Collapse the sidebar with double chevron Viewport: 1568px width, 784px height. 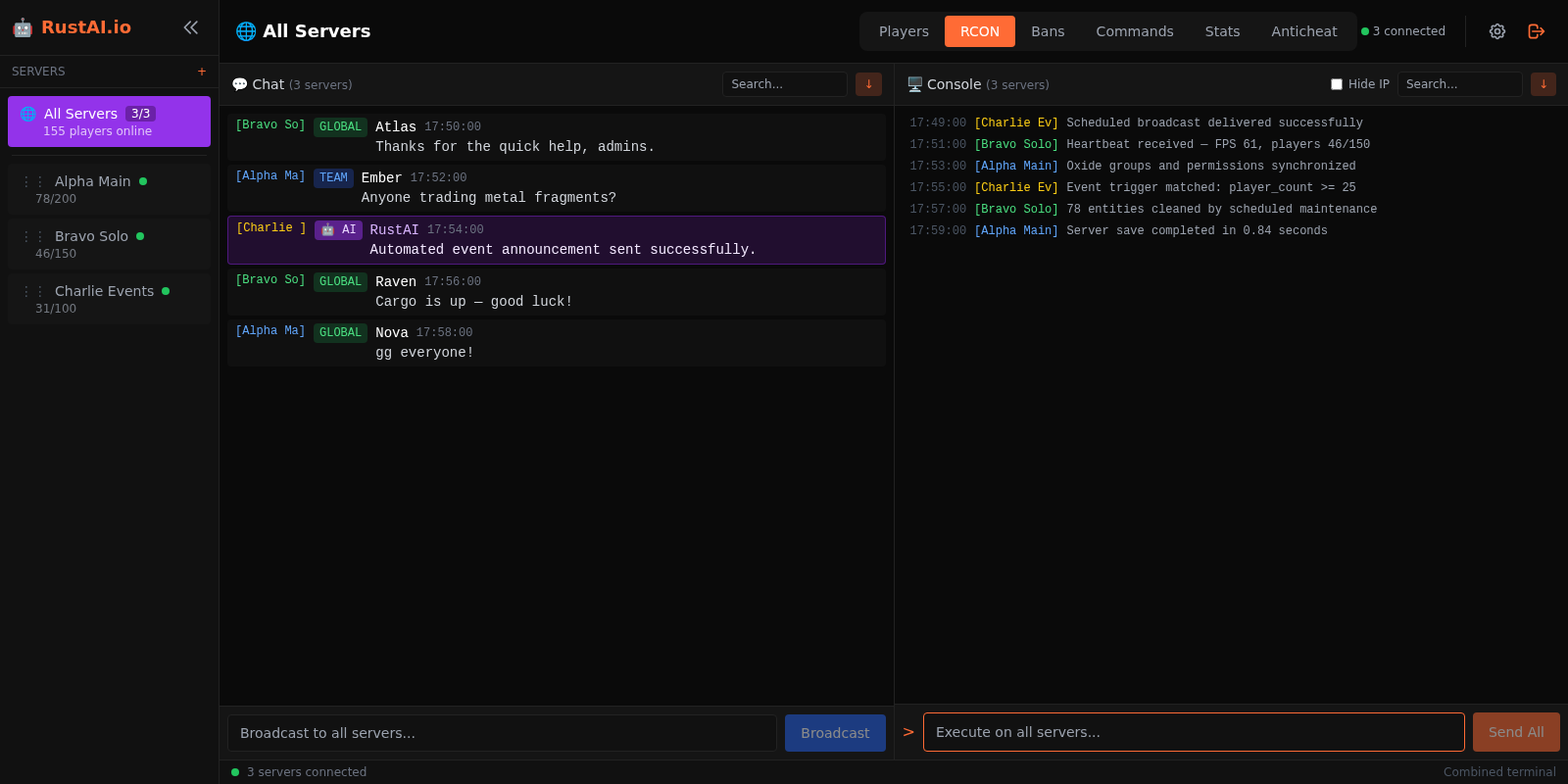pos(191,27)
